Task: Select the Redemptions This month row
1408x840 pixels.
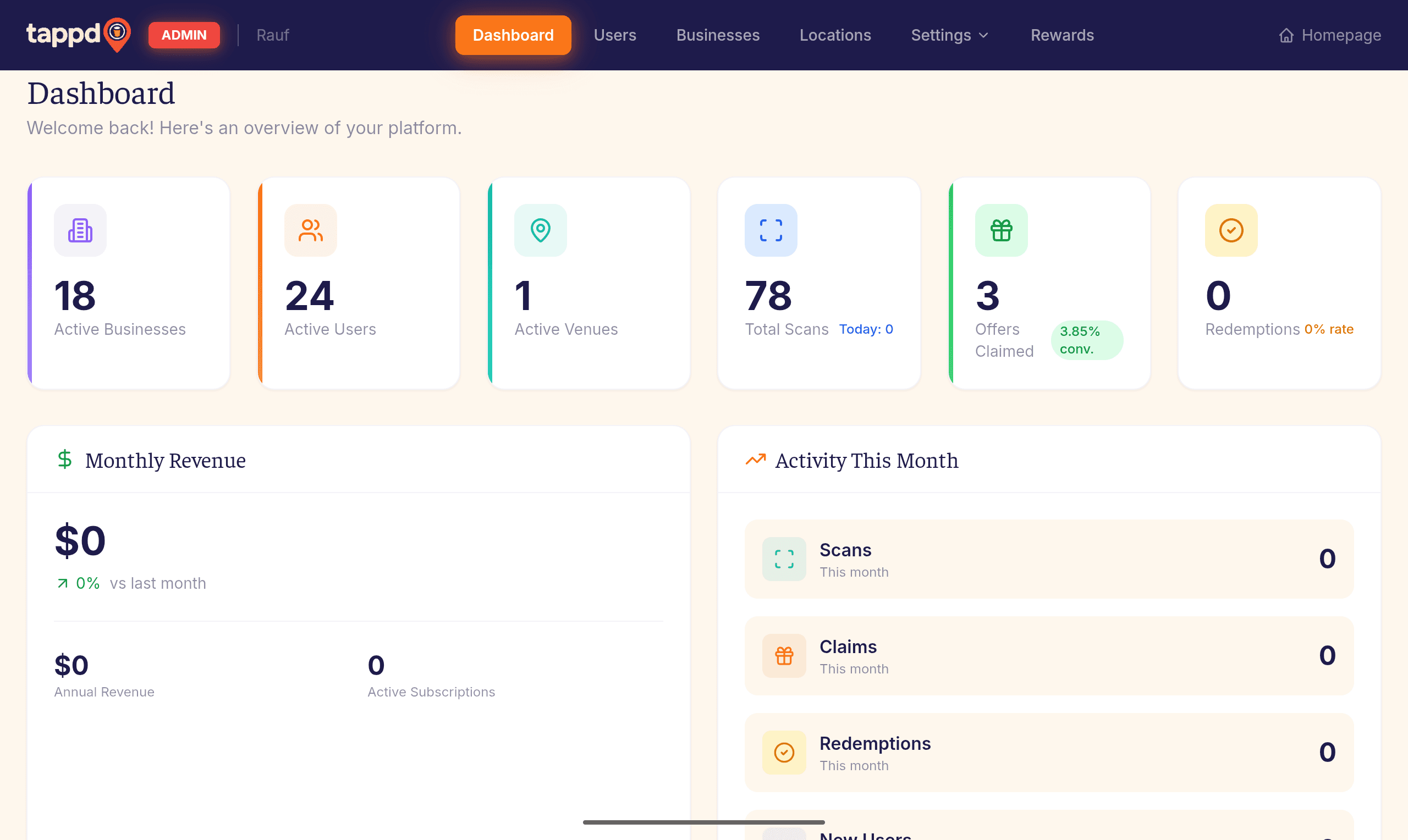Action: [1049, 753]
